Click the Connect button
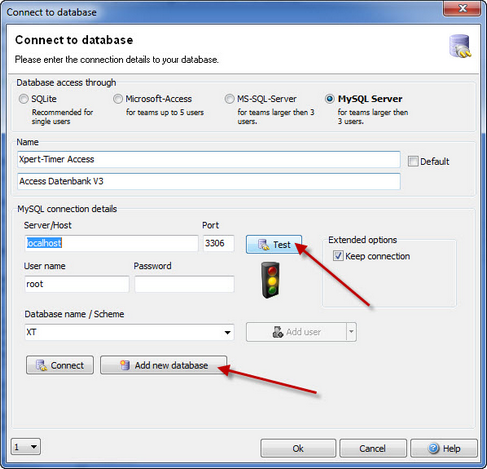This screenshot has height=469, width=487. pyautogui.click(x=60, y=365)
